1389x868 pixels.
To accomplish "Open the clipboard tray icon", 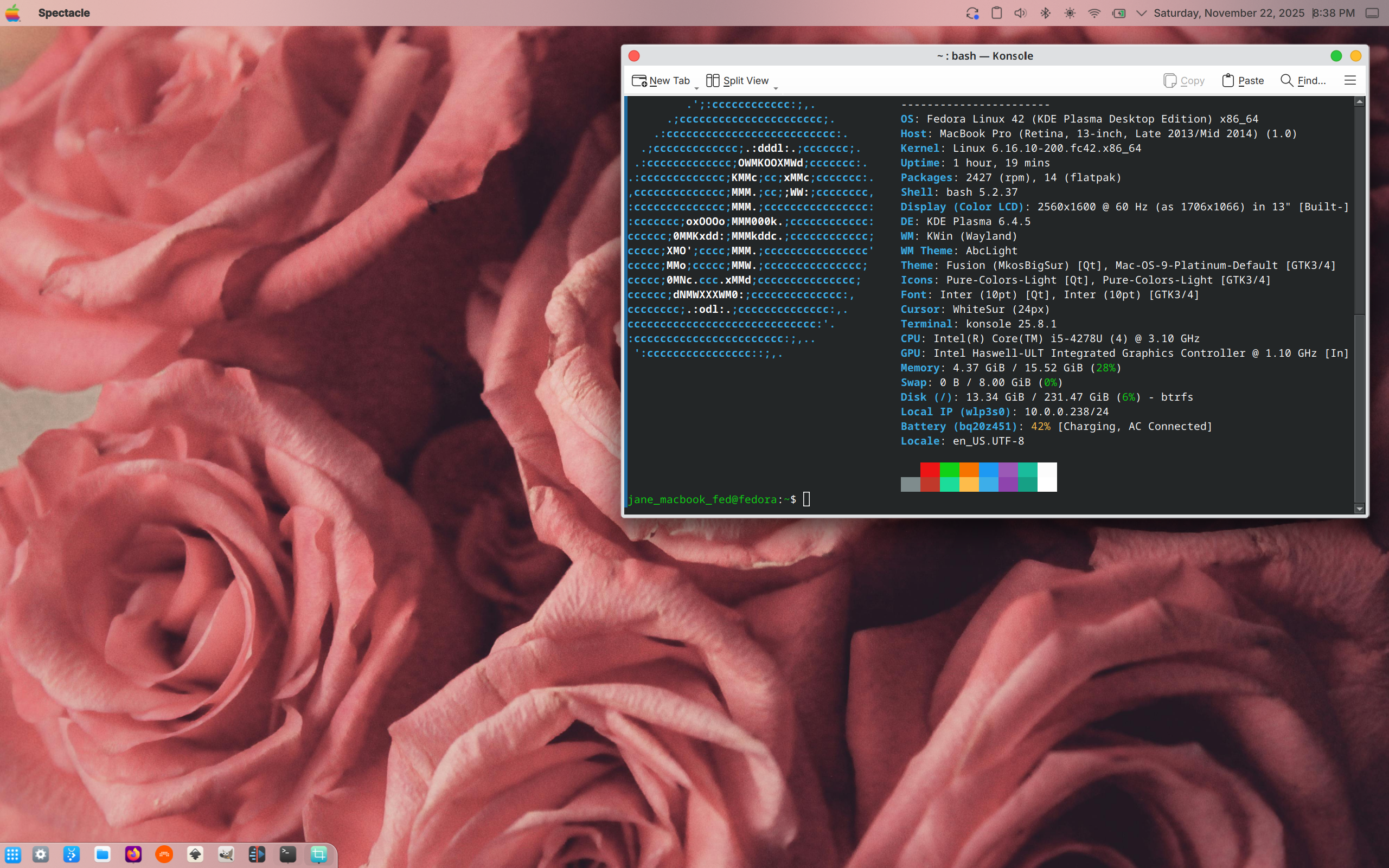I will pos(996,13).
